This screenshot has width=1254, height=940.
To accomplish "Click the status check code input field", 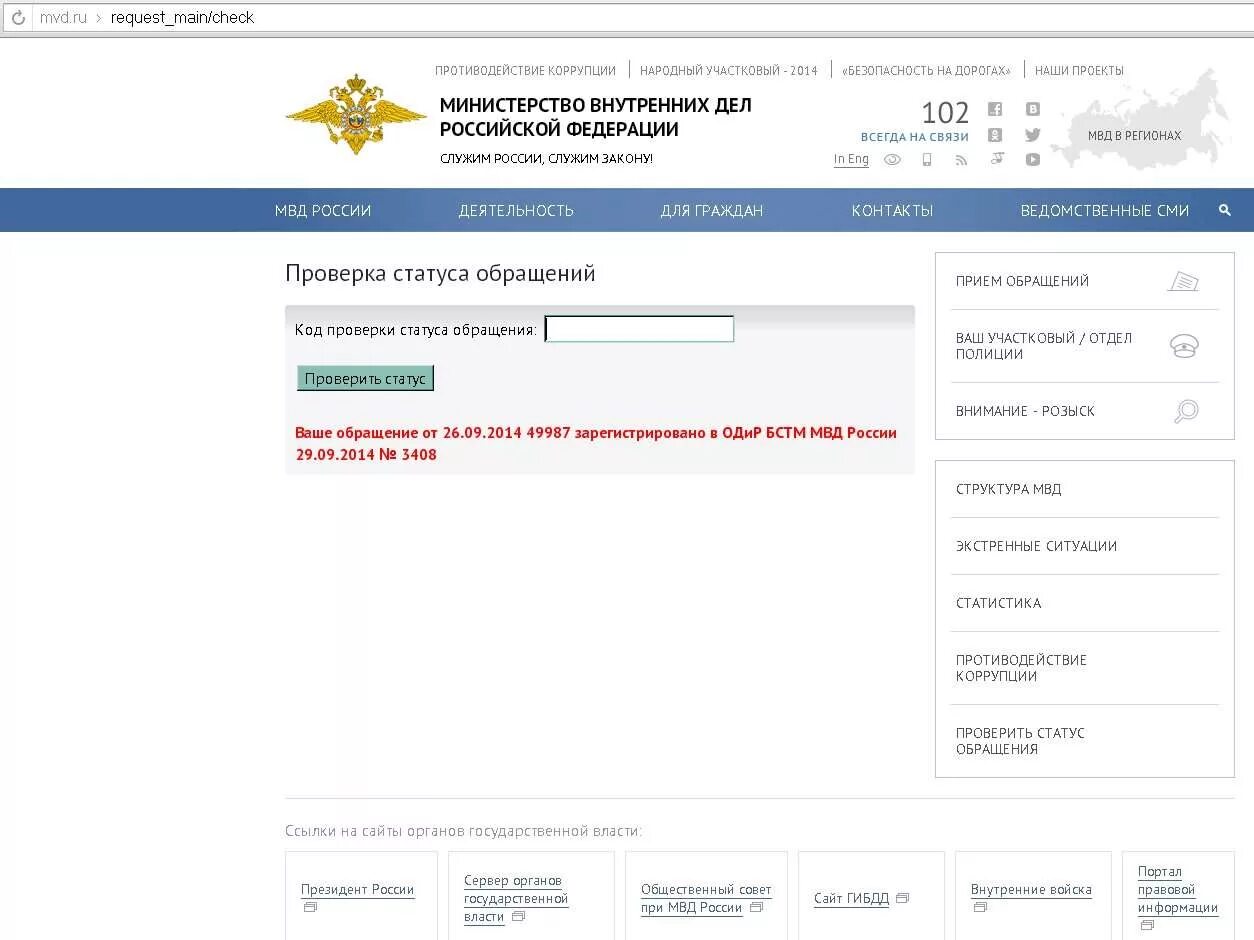I will pos(639,329).
